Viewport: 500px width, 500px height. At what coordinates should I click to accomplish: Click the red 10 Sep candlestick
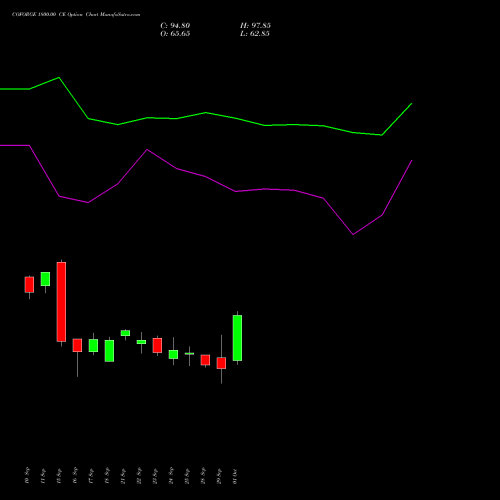coord(29,284)
